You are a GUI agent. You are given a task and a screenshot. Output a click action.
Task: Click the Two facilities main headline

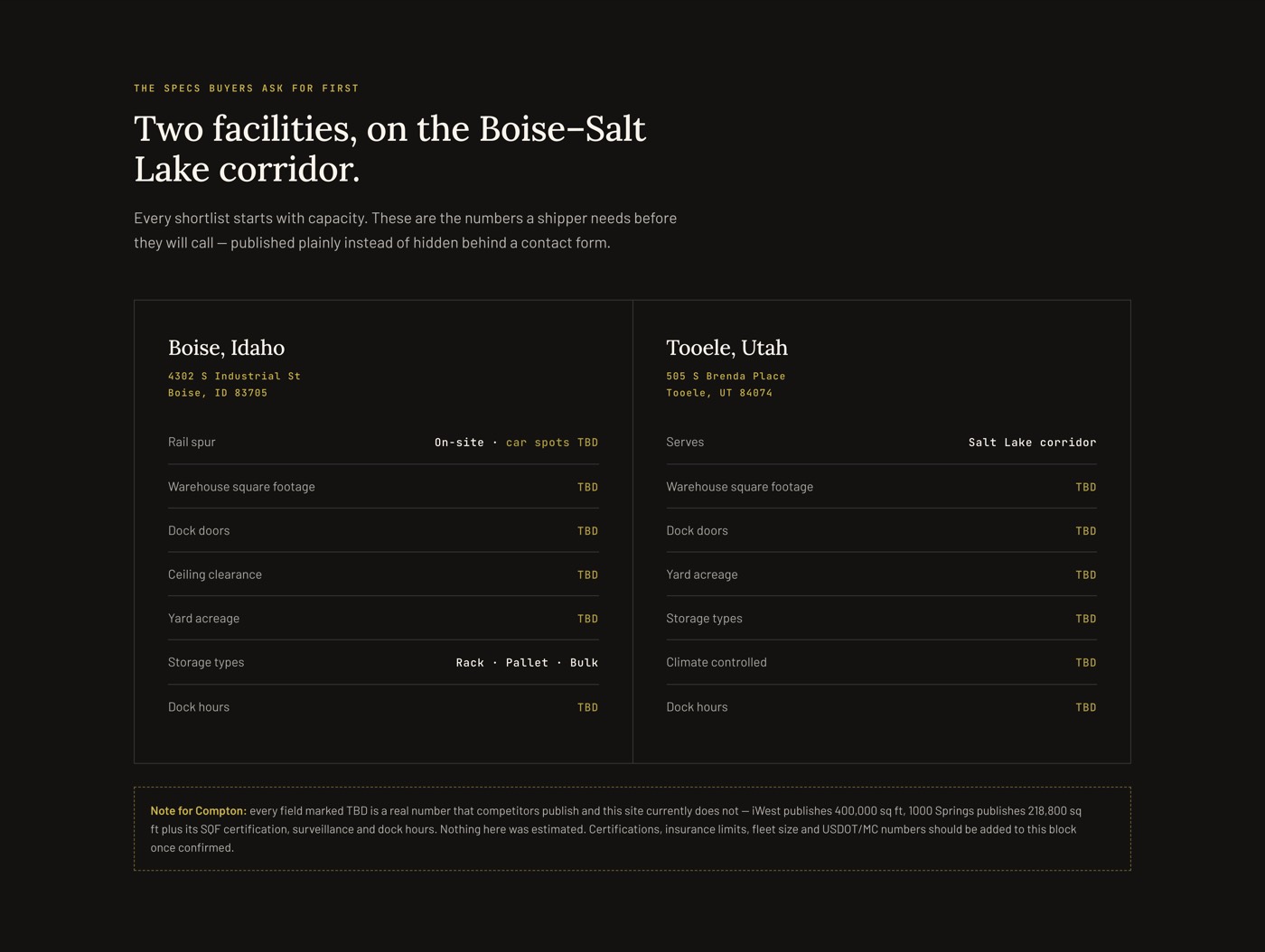pos(389,149)
